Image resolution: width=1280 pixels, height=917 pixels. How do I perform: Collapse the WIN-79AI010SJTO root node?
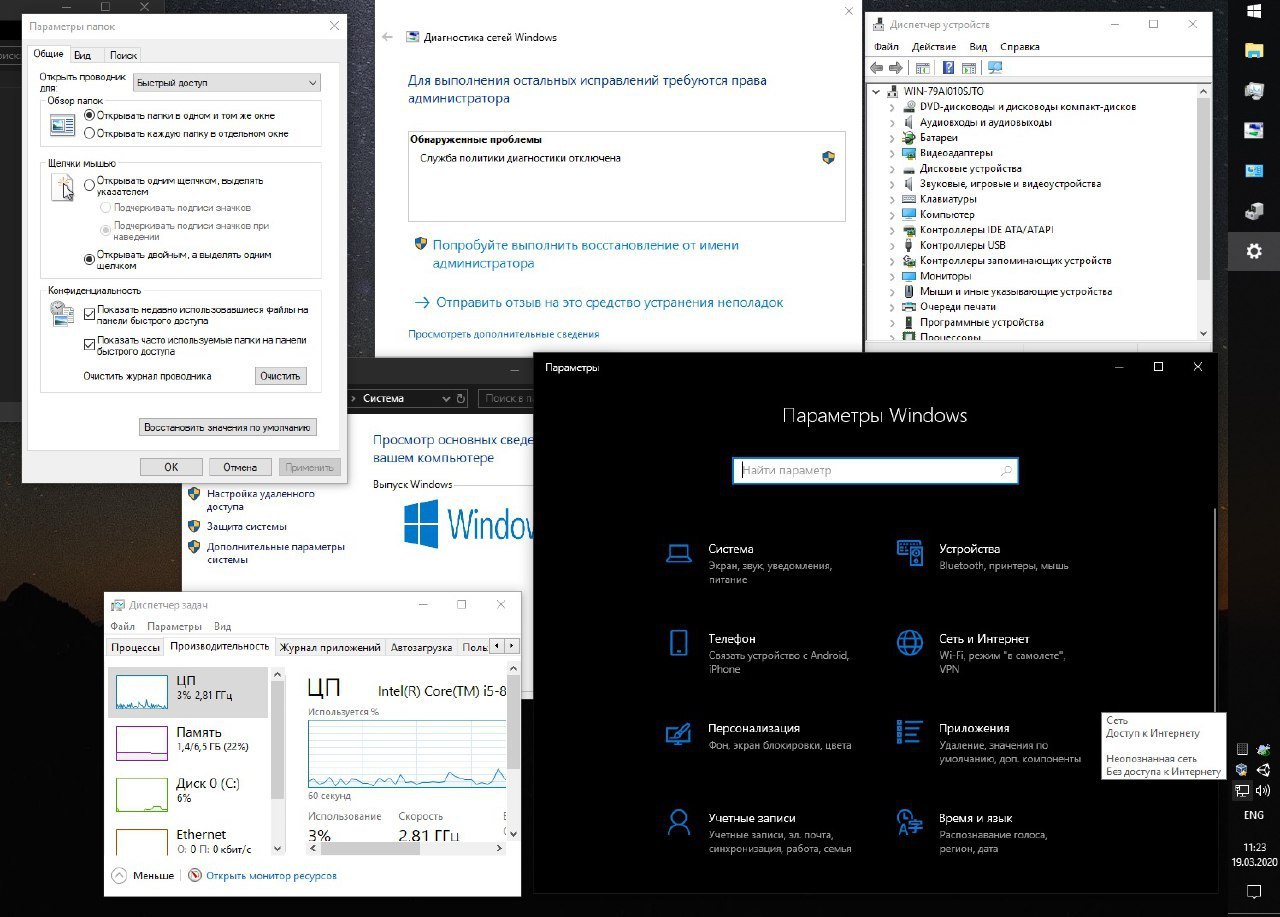[x=877, y=91]
